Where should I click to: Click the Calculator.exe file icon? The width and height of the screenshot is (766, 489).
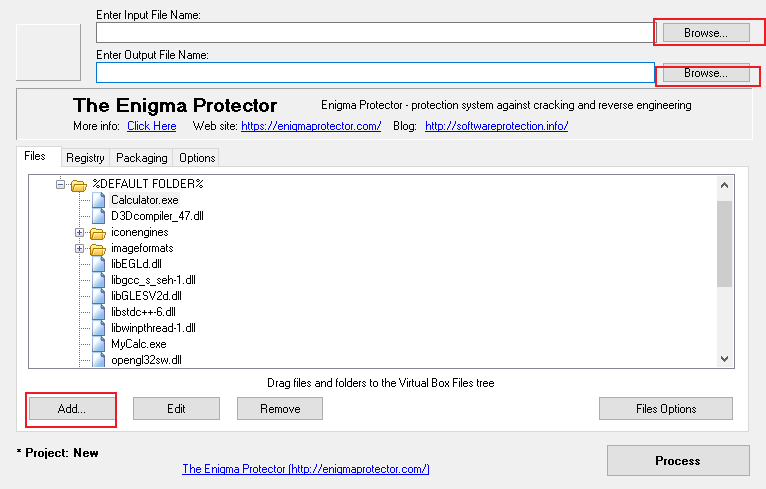99,200
